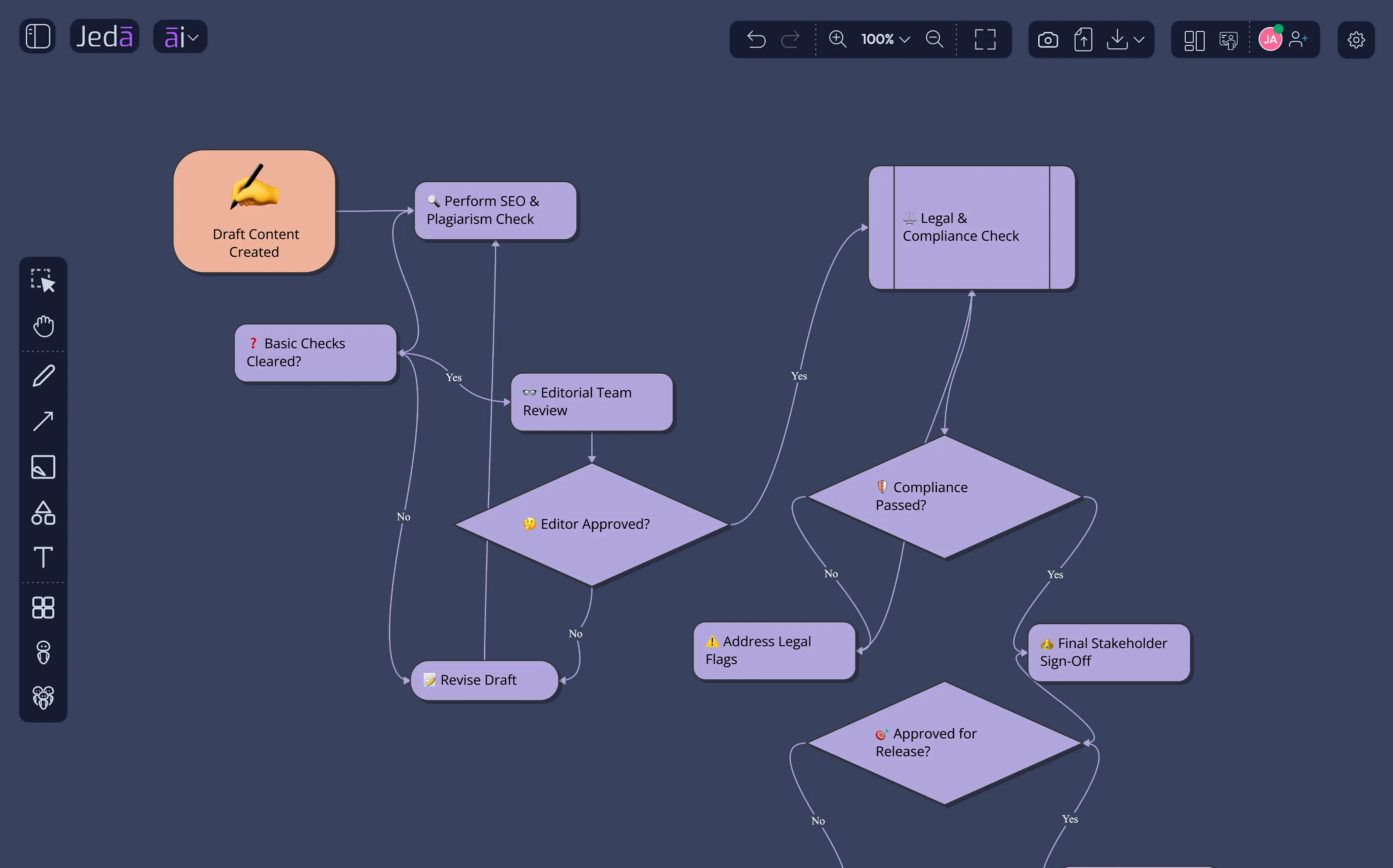Open the presentation chat icon
Image resolution: width=1393 pixels, height=868 pixels.
point(1228,40)
